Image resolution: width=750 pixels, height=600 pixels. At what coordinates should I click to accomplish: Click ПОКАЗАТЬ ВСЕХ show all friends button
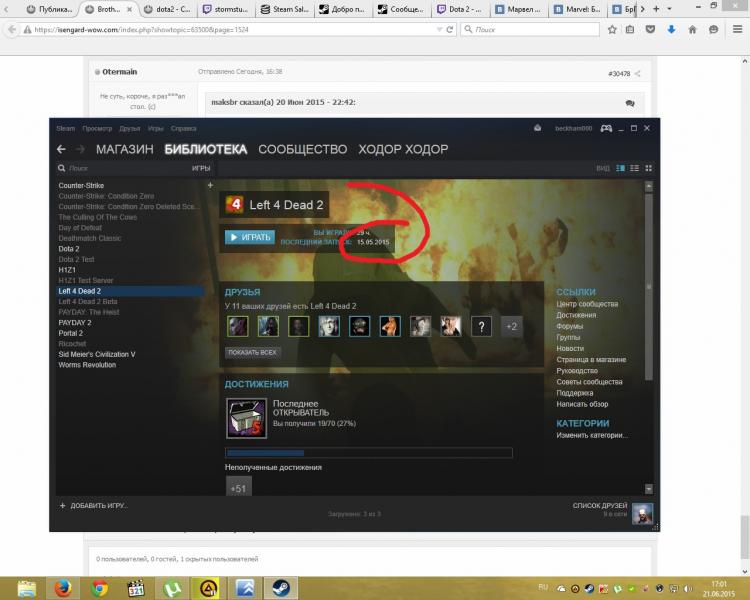[x=253, y=352]
